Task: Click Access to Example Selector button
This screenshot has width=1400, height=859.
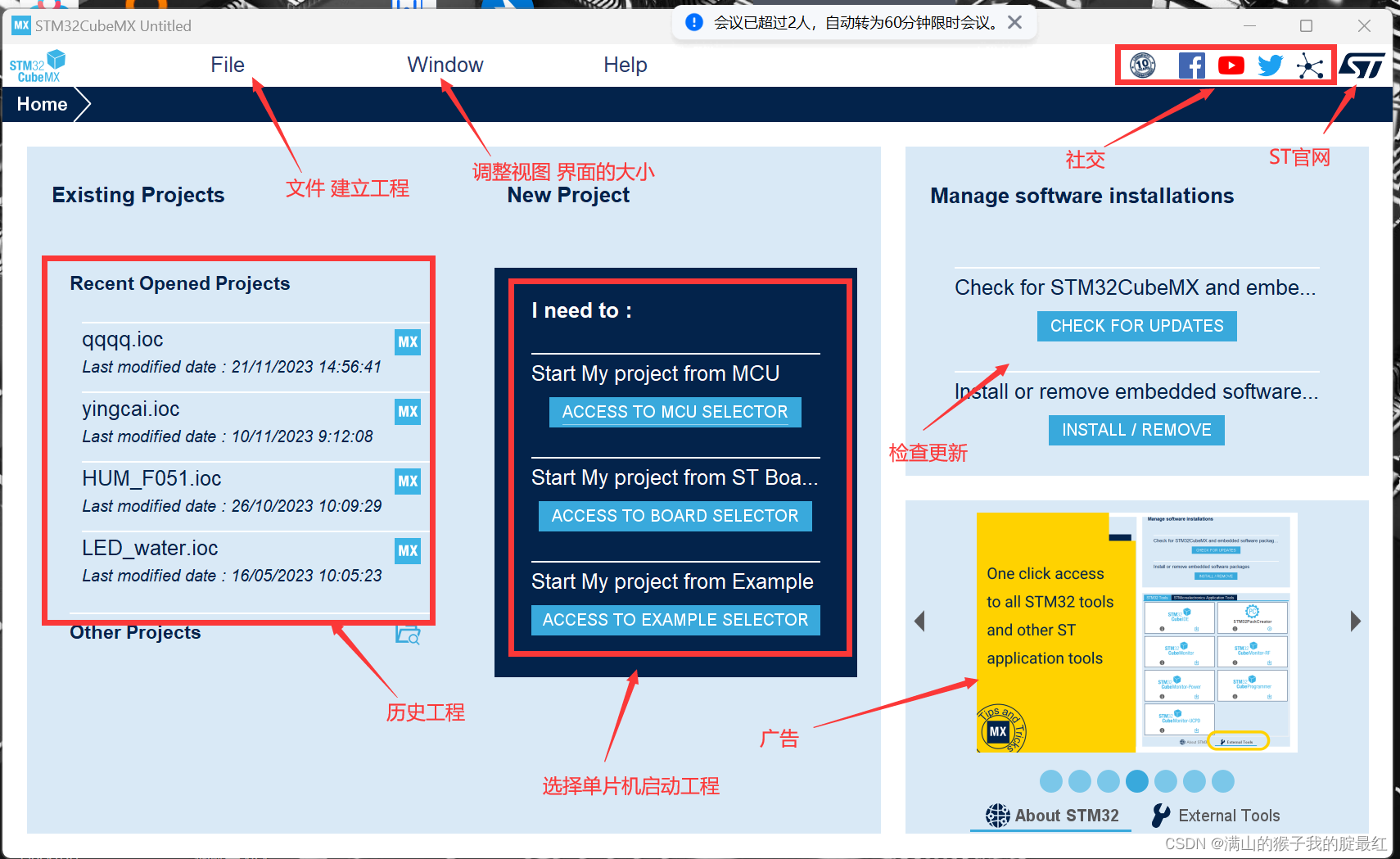Action: pos(675,620)
